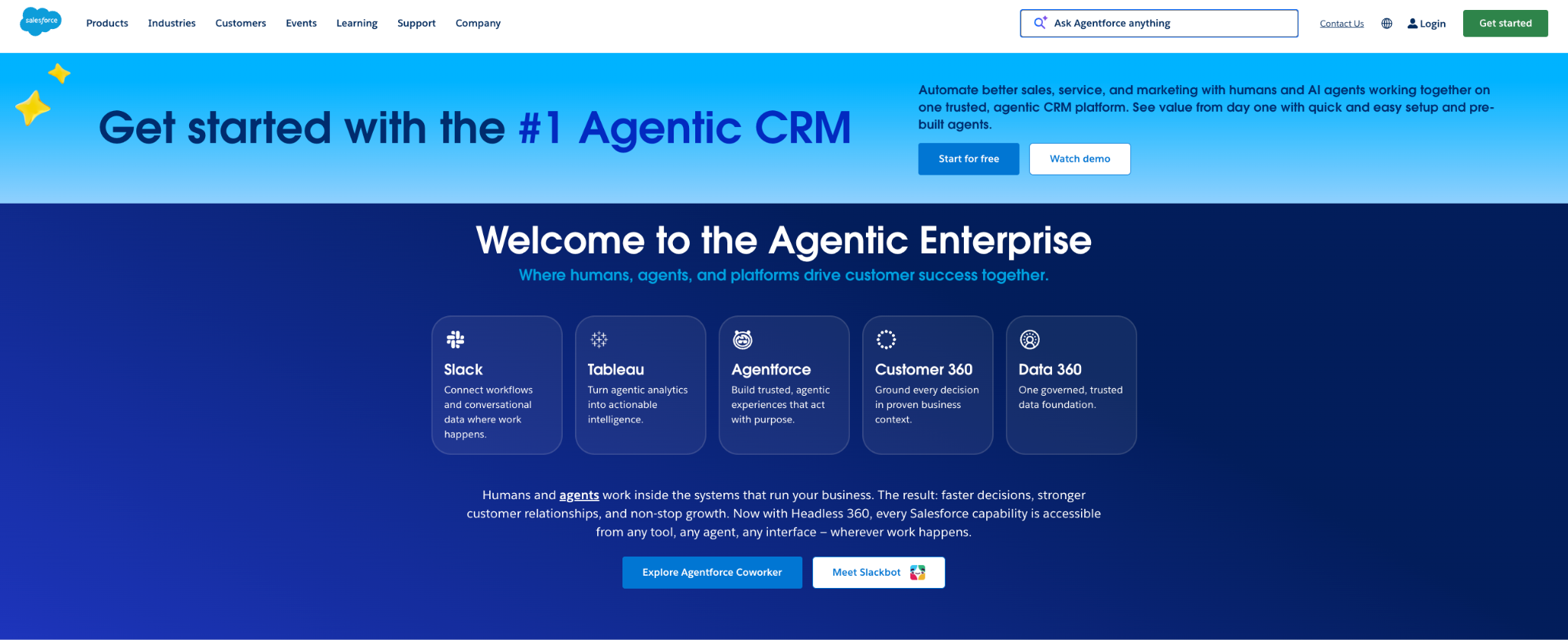Click the Login person icon
Image resolution: width=1568 pixels, height=640 pixels.
(x=1413, y=24)
